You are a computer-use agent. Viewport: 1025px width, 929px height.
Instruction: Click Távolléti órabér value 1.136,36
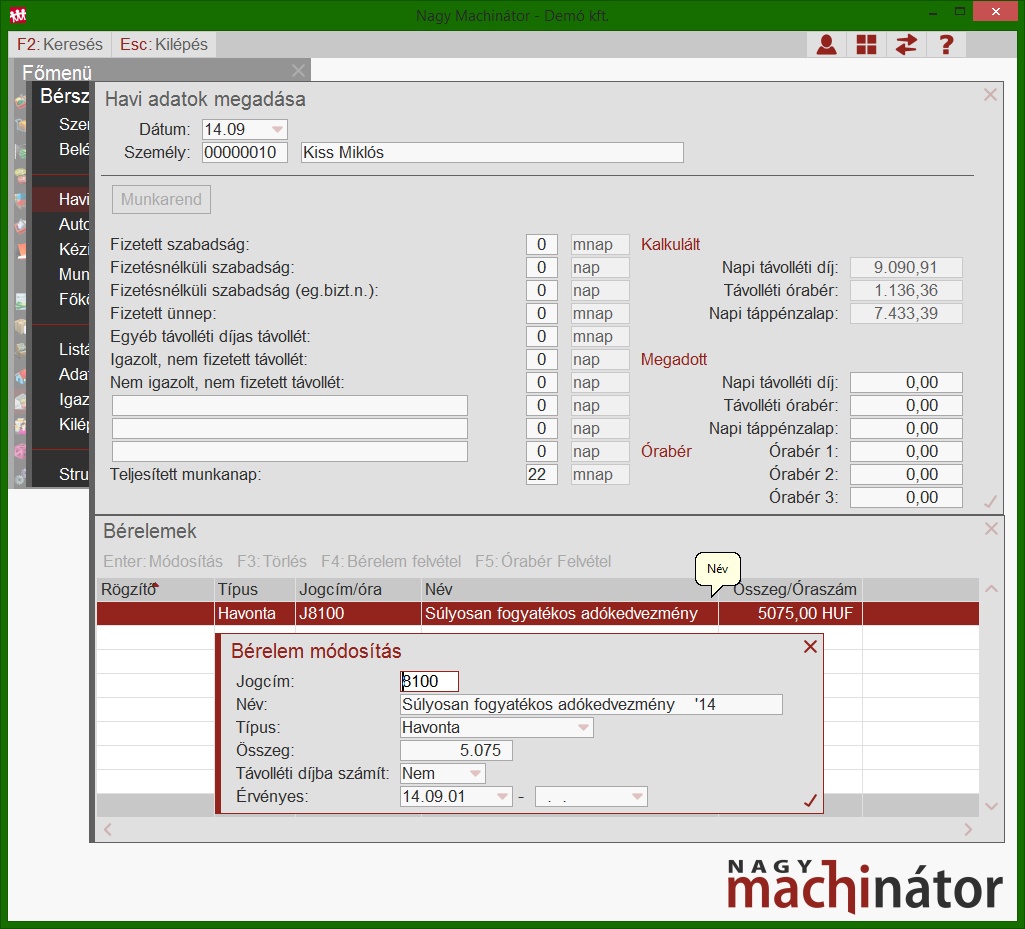click(906, 290)
